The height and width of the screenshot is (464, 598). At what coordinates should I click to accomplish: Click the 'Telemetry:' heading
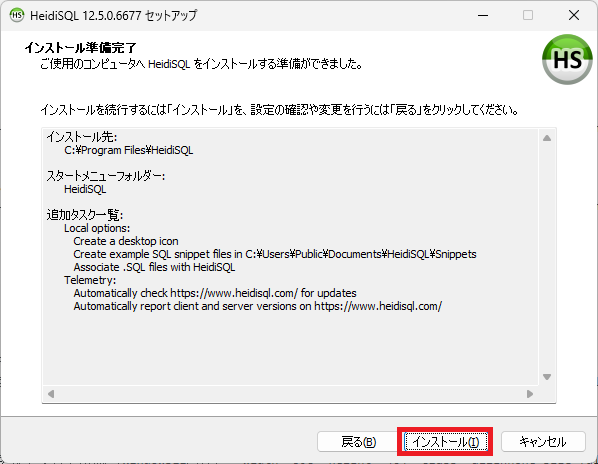click(90, 280)
